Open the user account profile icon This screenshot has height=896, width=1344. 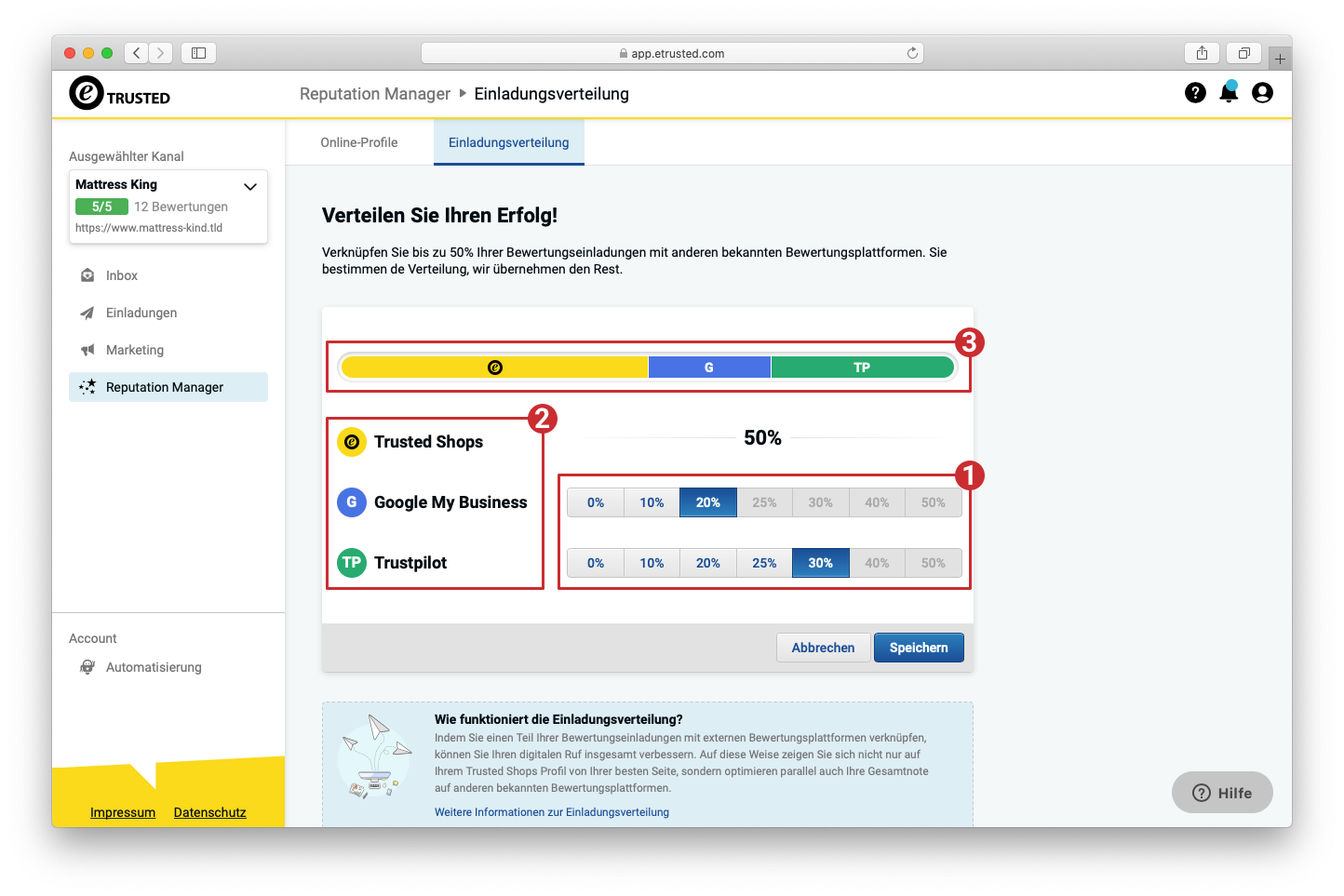[1262, 93]
